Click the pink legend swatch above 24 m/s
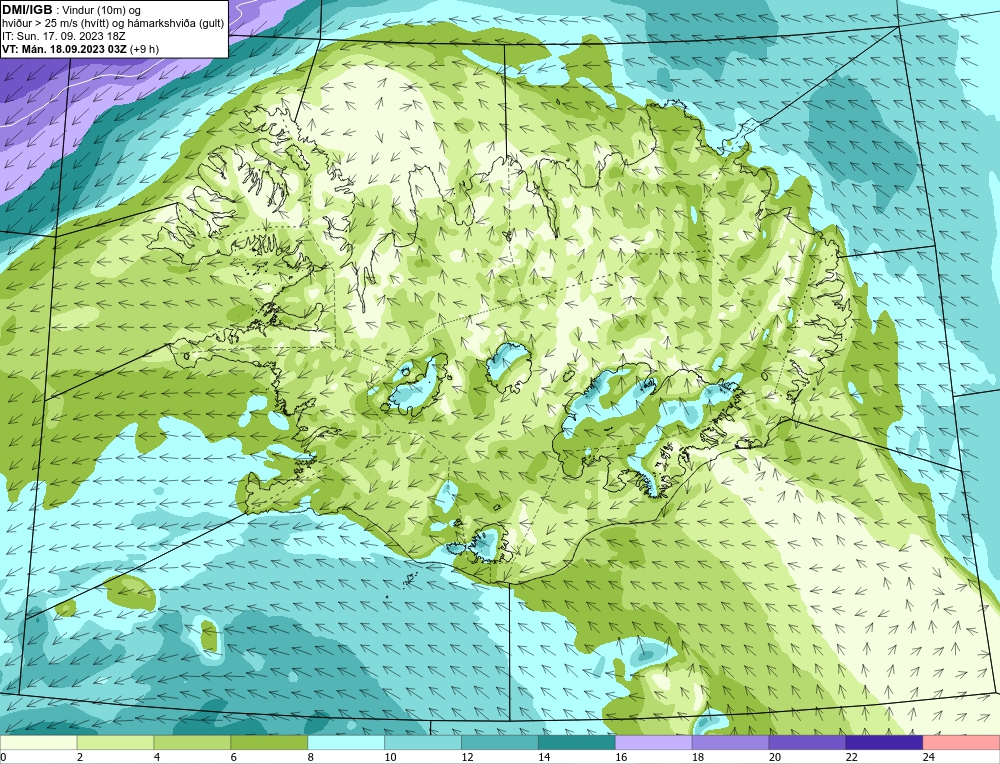Image resolution: width=1000 pixels, height=764 pixels. [x=961, y=742]
